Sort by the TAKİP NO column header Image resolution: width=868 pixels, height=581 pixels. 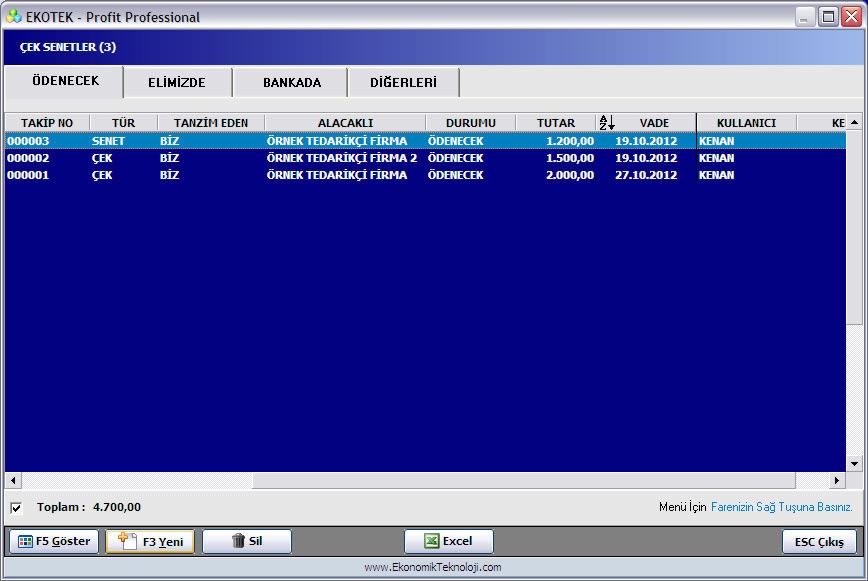[x=47, y=123]
